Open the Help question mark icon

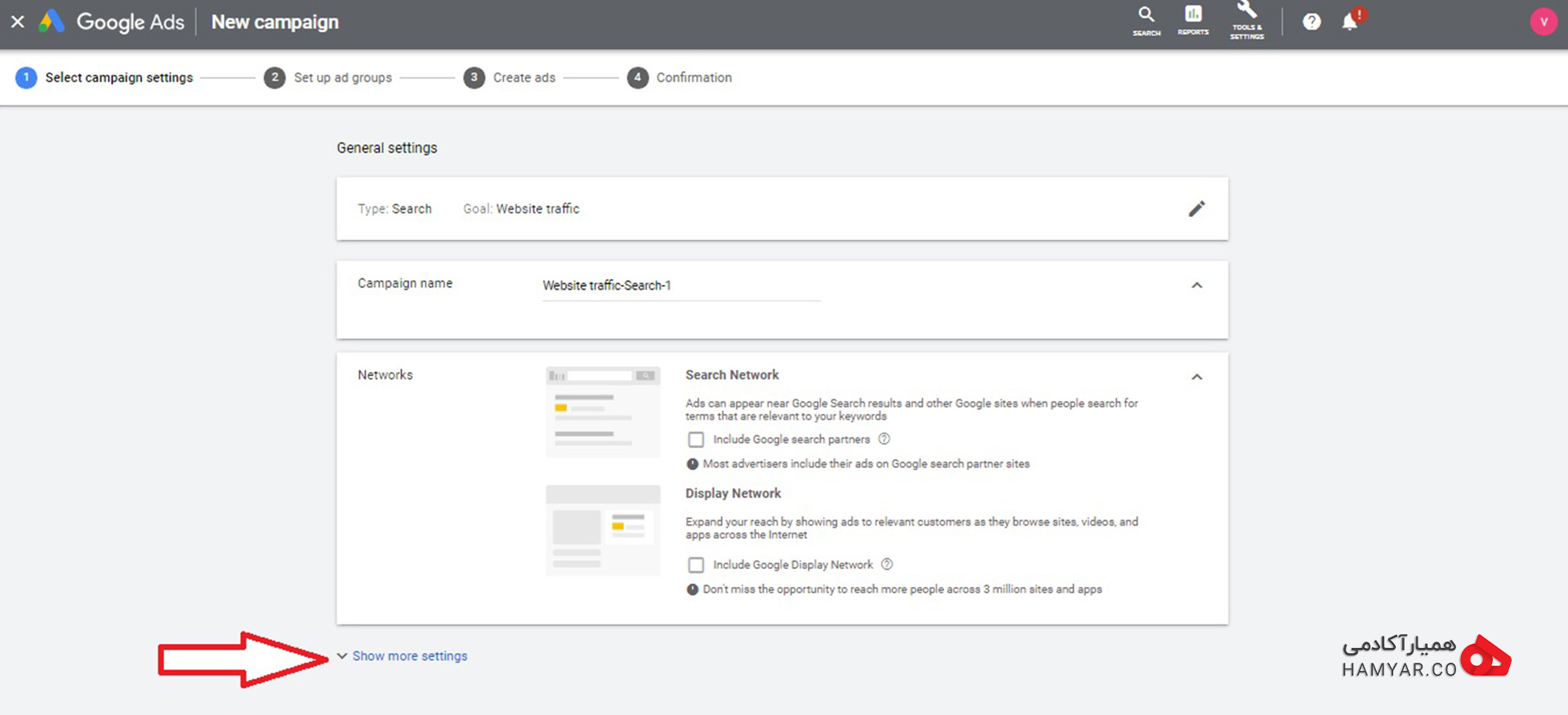click(1312, 22)
